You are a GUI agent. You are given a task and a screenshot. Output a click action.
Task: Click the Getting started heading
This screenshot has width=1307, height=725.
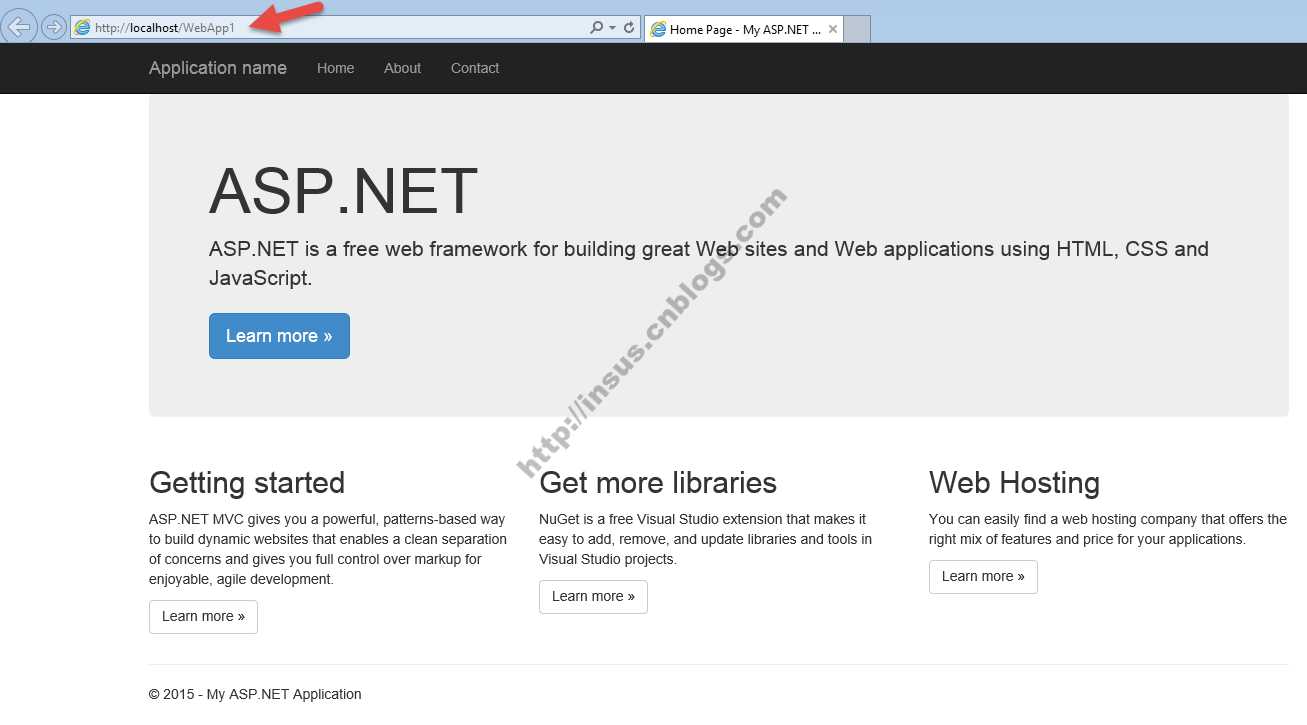[247, 483]
